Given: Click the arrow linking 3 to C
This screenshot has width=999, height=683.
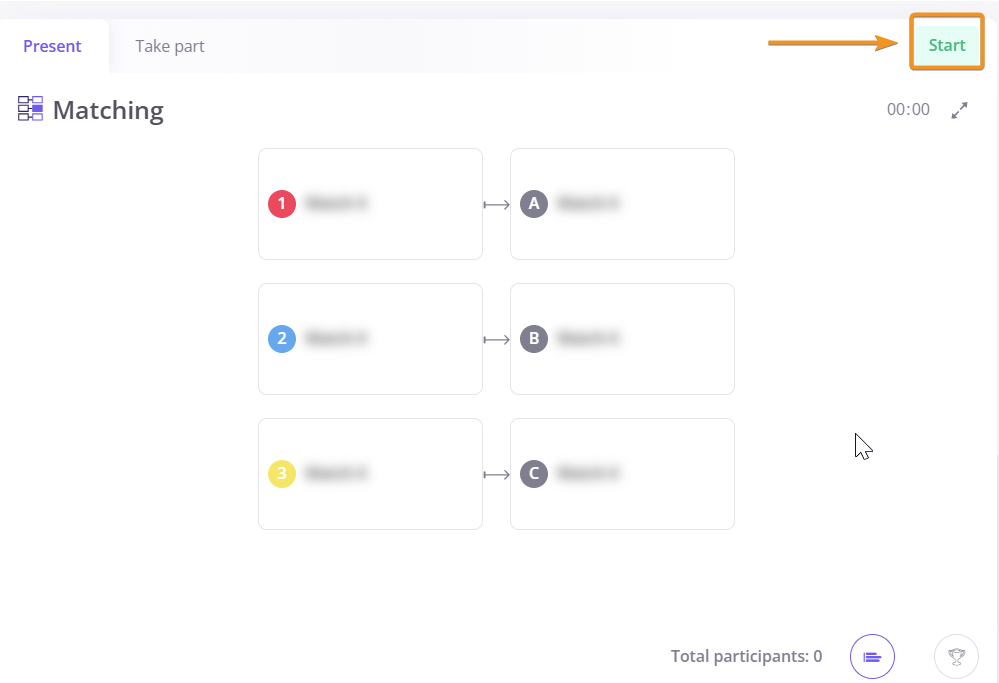Looking at the screenshot, I should click(496, 475).
